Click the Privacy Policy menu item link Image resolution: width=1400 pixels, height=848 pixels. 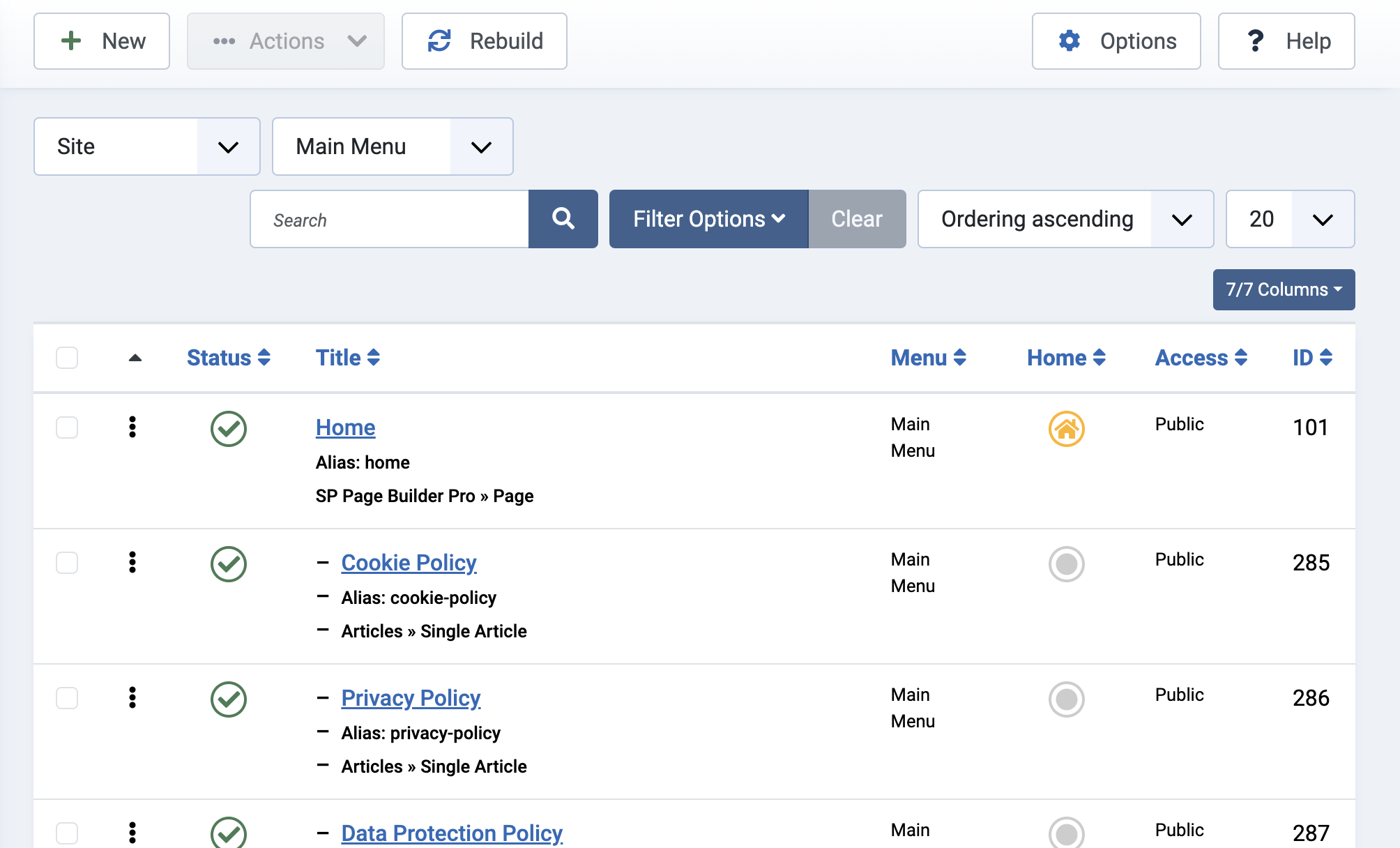click(x=411, y=698)
